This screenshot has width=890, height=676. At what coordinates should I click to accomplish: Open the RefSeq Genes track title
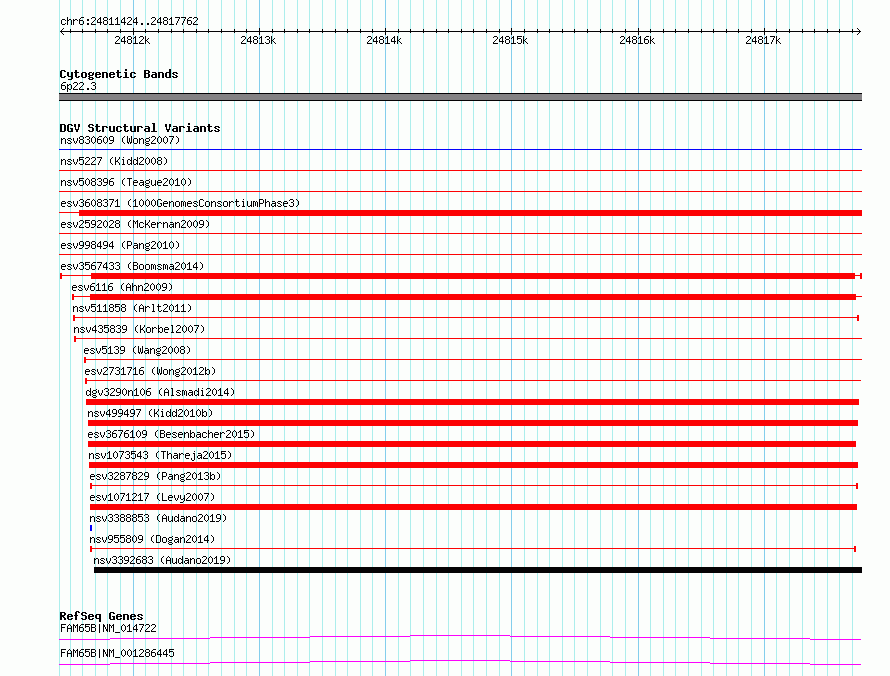(102, 616)
